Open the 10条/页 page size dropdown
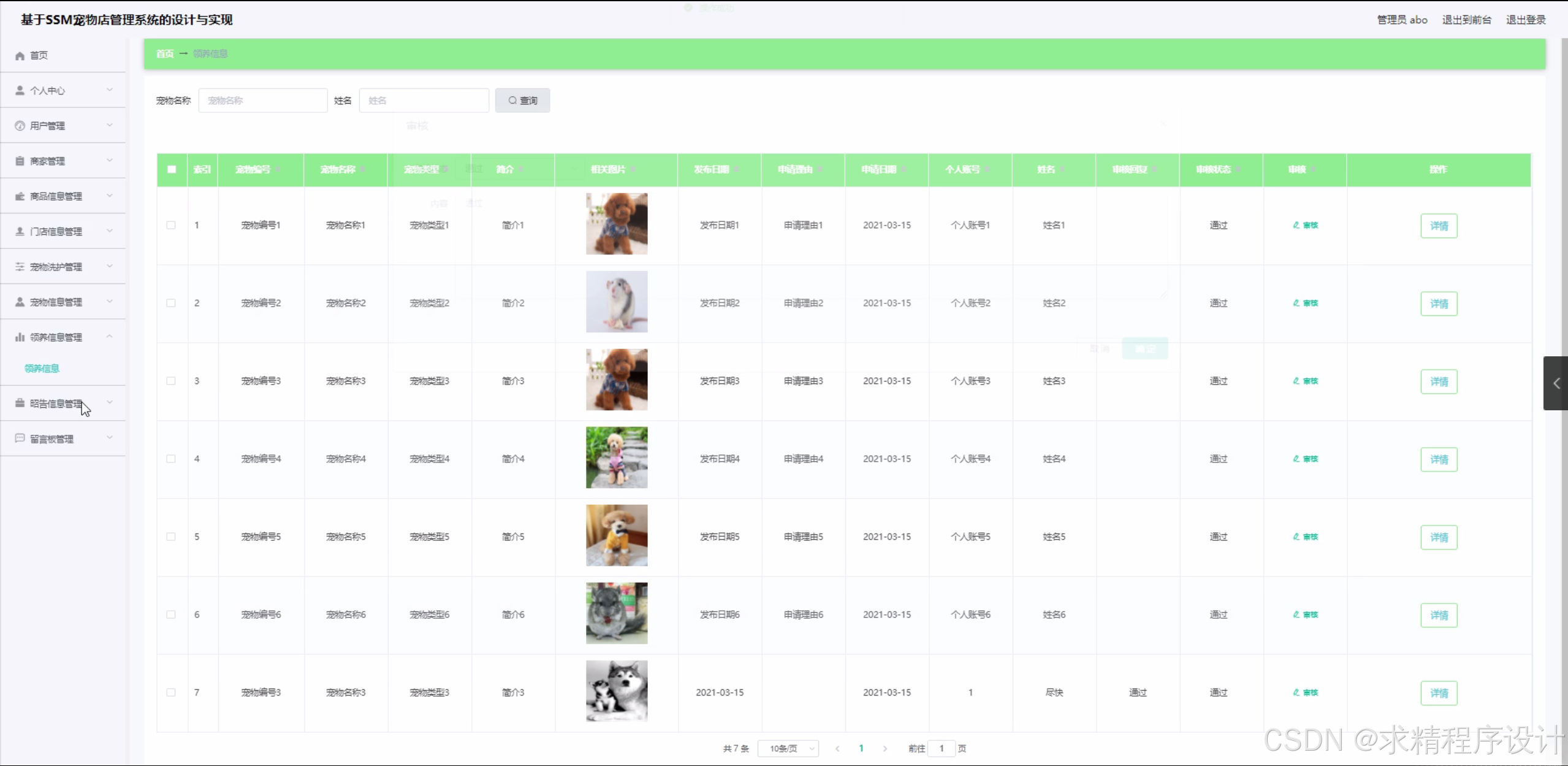 click(788, 748)
